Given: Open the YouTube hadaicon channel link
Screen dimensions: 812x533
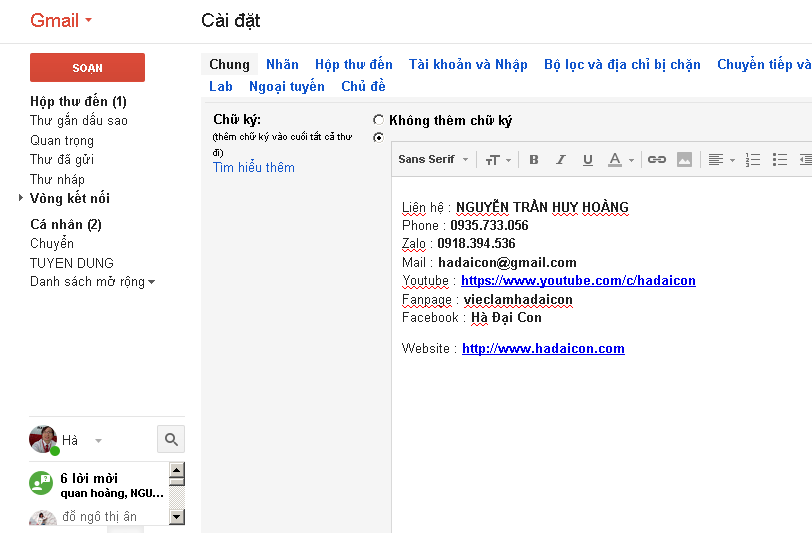Looking at the screenshot, I should click(578, 281).
